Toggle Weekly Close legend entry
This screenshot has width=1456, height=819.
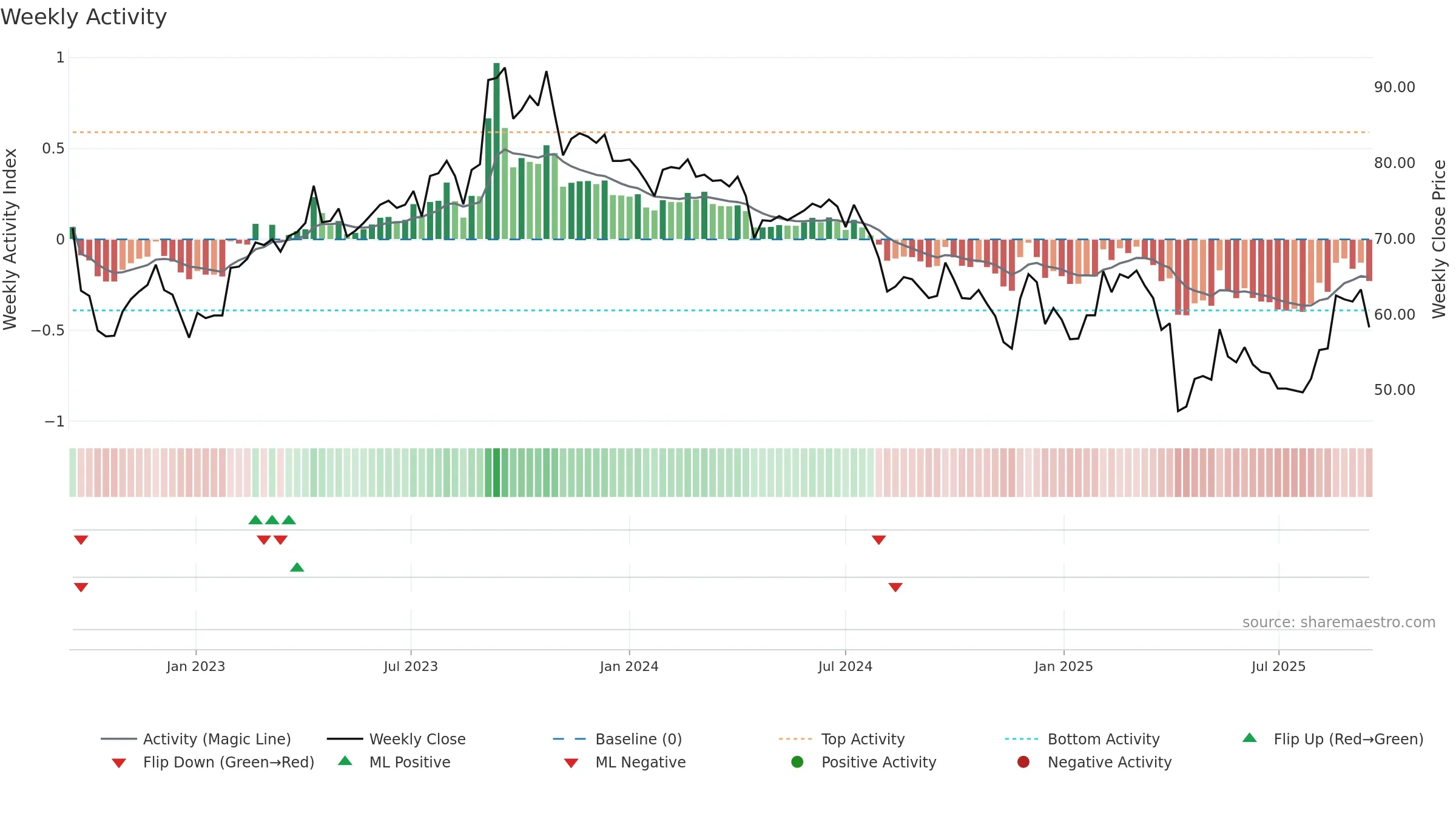[x=396, y=739]
